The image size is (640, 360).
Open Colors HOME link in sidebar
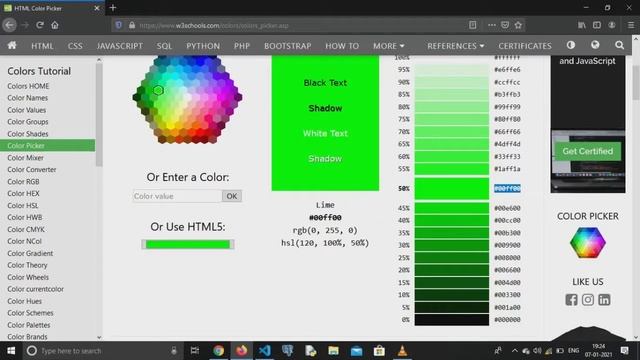click(28, 86)
